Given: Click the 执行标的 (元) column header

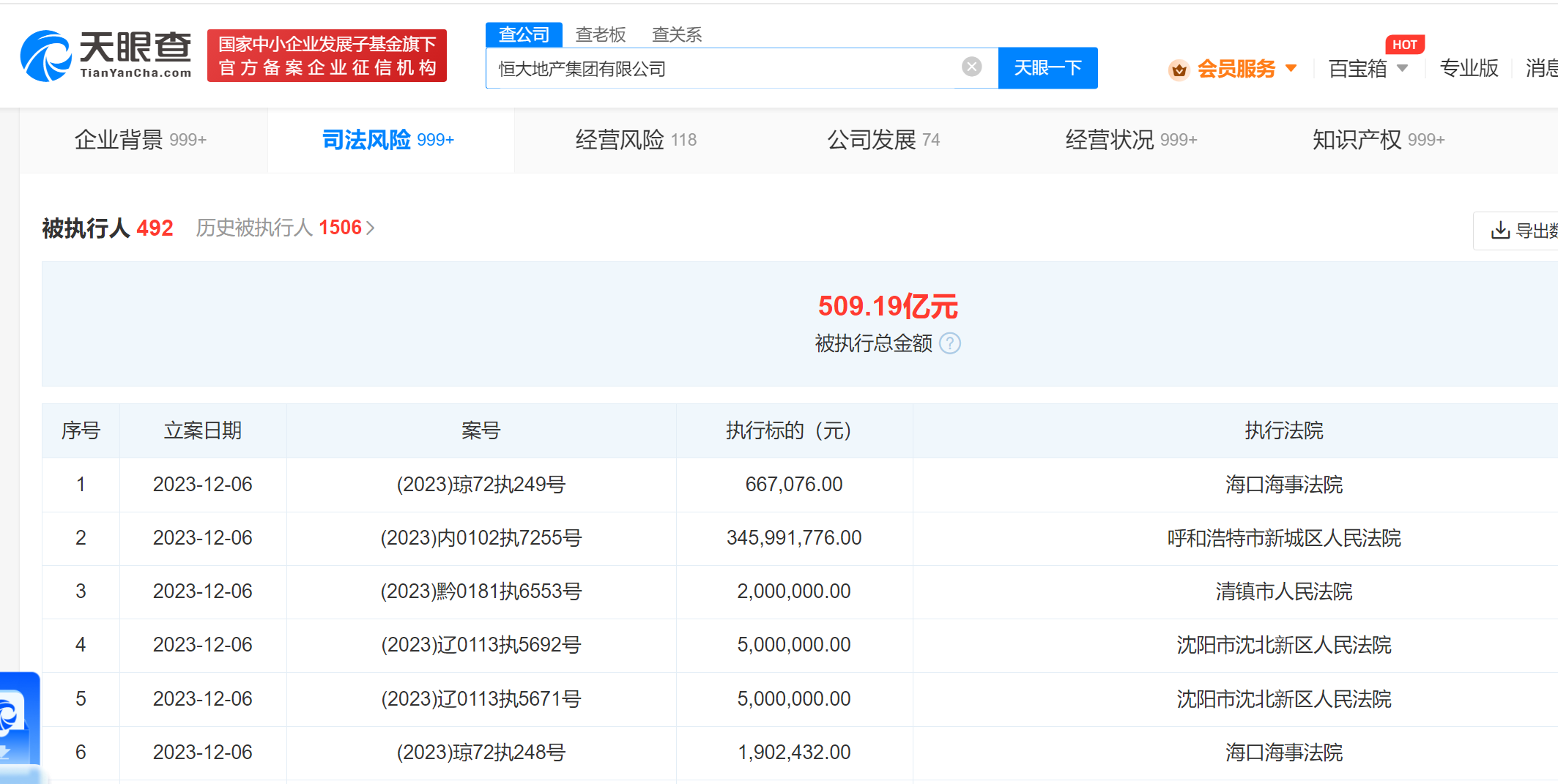Looking at the screenshot, I should [x=793, y=430].
